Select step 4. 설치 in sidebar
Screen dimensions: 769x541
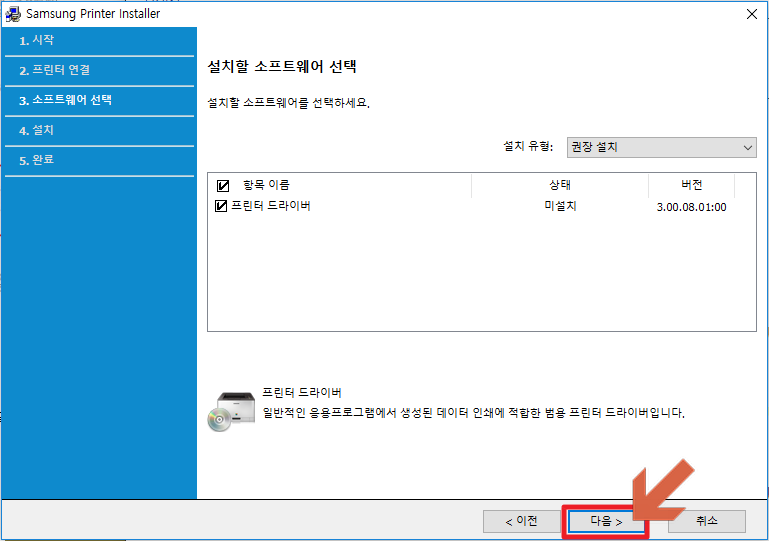click(x=36, y=130)
